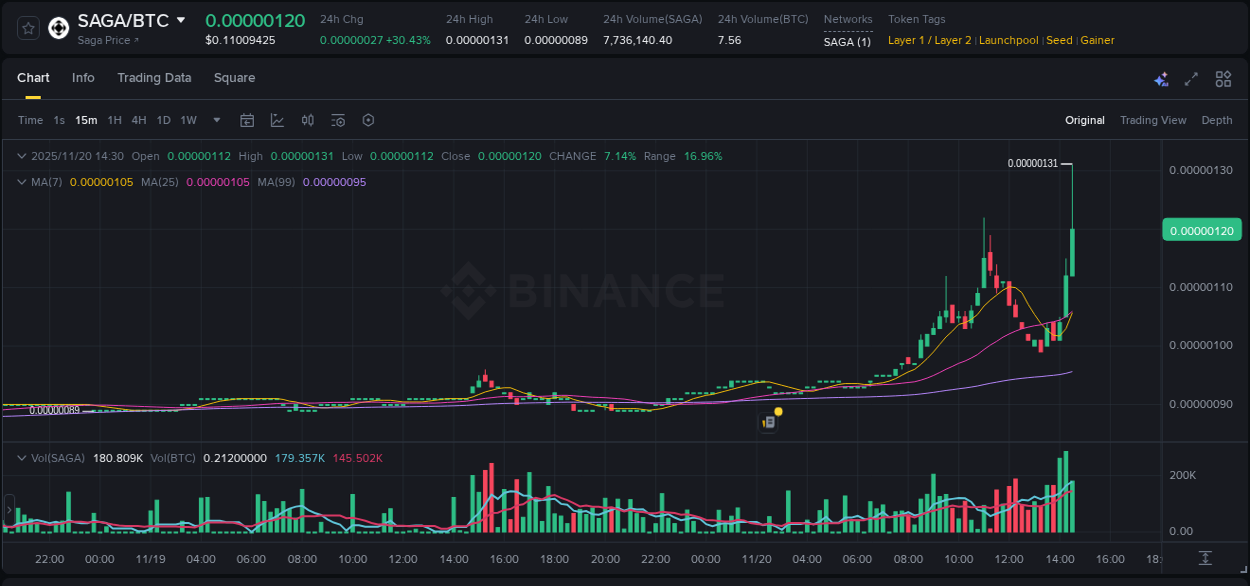Expand the Networks SAGA dropdown

coord(846,42)
